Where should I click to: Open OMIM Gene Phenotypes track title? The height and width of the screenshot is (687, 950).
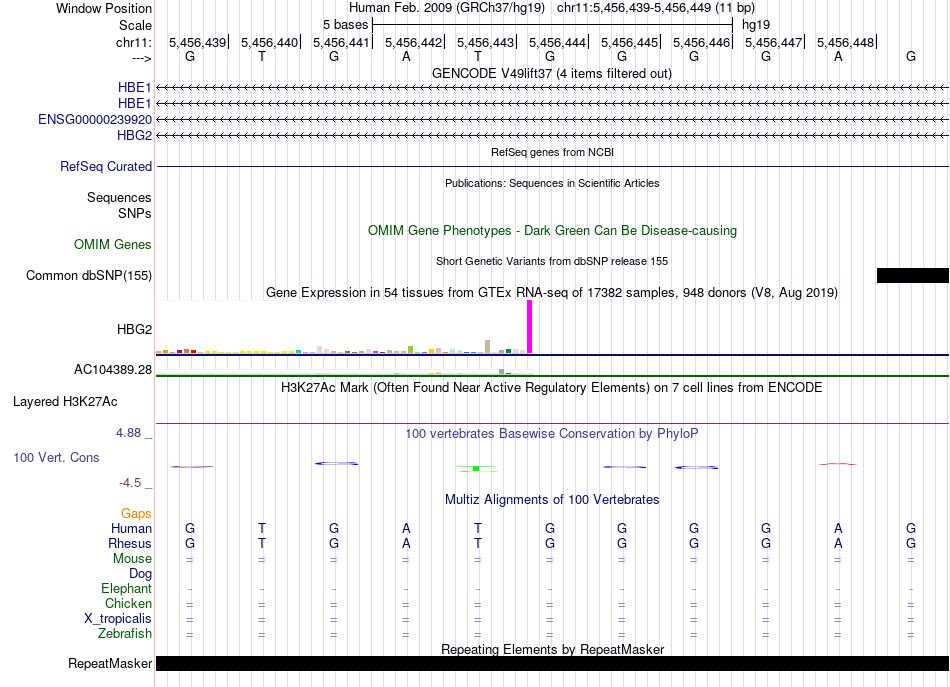pos(552,230)
